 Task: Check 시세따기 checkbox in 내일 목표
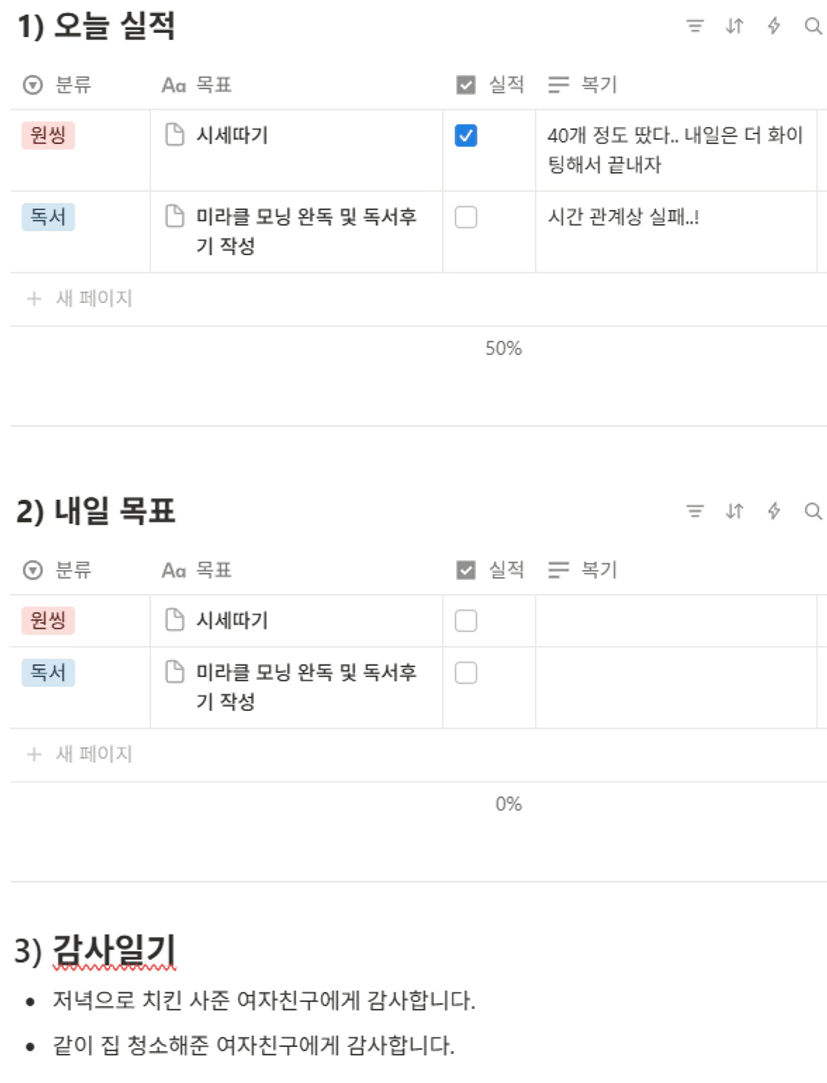click(x=466, y=620)
